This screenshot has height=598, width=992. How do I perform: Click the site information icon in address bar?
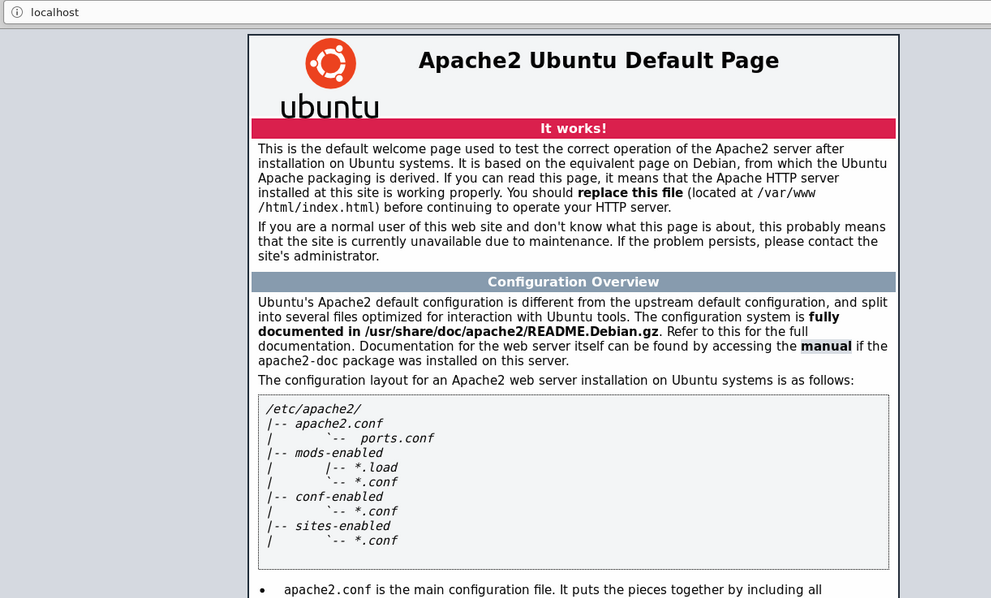click(17, 12)
